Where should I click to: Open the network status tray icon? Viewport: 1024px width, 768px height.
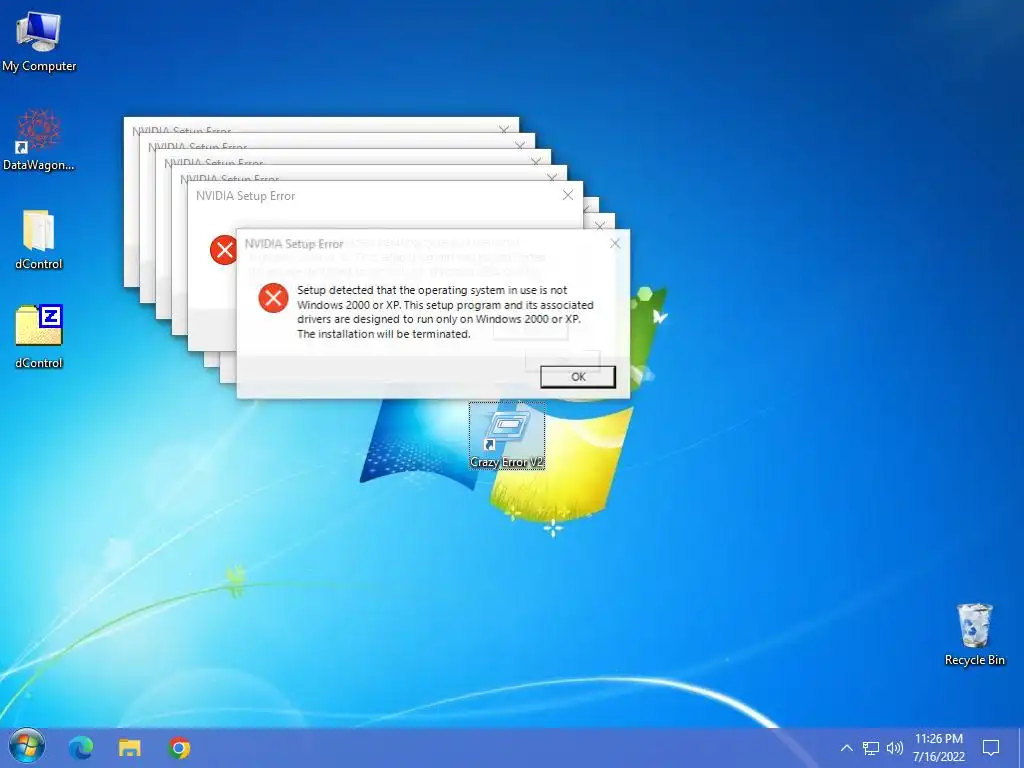tap(871, 748)
